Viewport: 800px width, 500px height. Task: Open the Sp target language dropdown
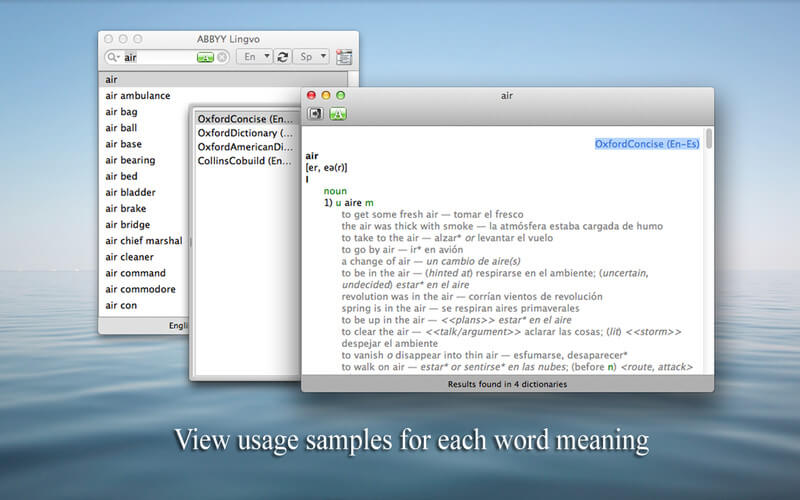coord(311,57)
